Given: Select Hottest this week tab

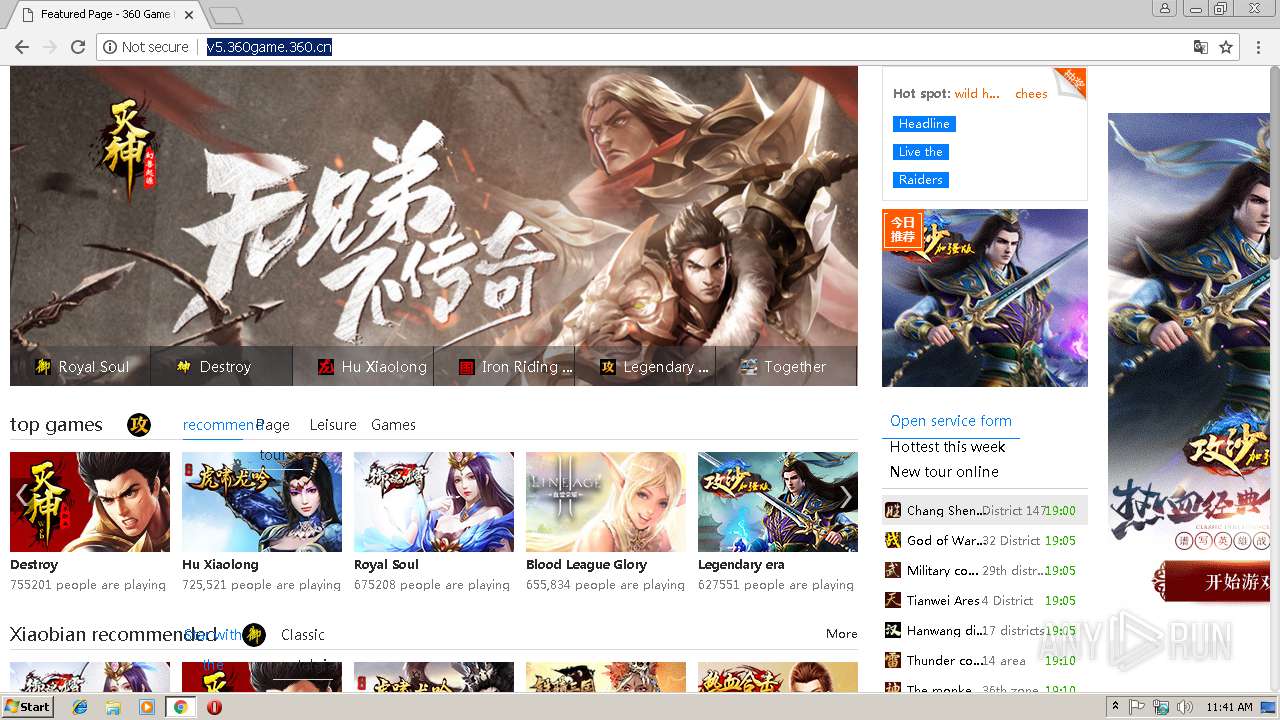Looking at the screenshot, I should tap(948, 447).
